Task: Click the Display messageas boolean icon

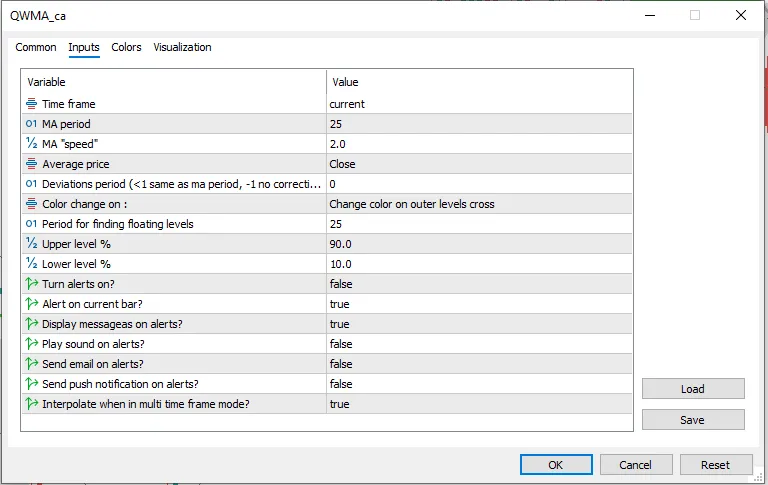Action: coord(31,324)
